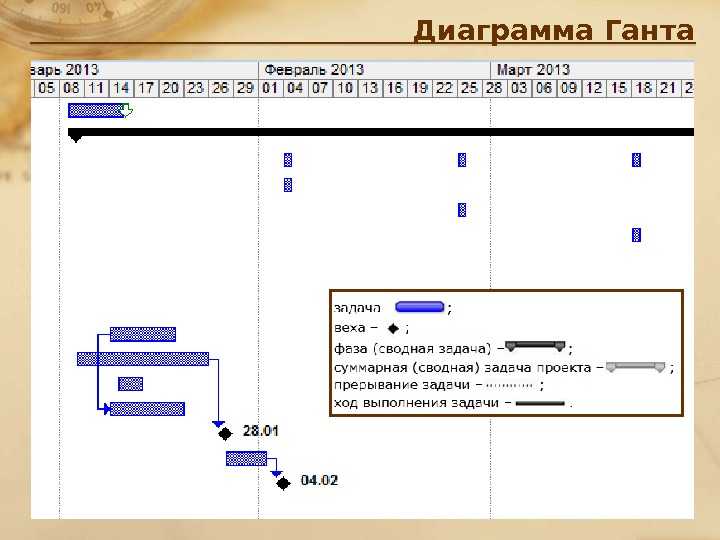This screenshot has width=720, height=540.
Task: Click day cell '12' in timeline header
Action: (x=593, y=88)
